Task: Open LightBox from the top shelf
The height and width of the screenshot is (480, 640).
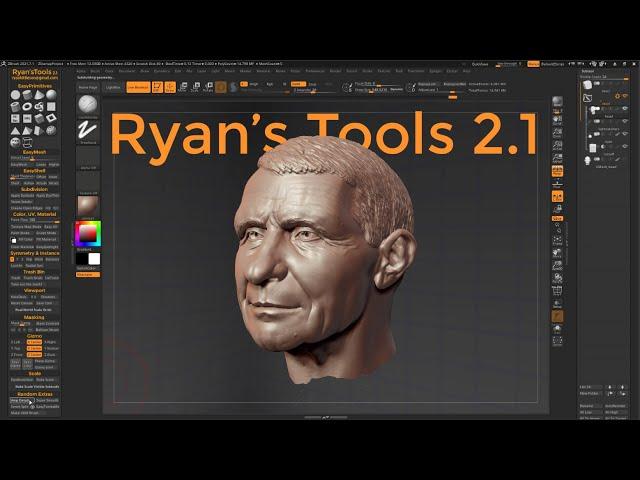Action: [113, 87]
